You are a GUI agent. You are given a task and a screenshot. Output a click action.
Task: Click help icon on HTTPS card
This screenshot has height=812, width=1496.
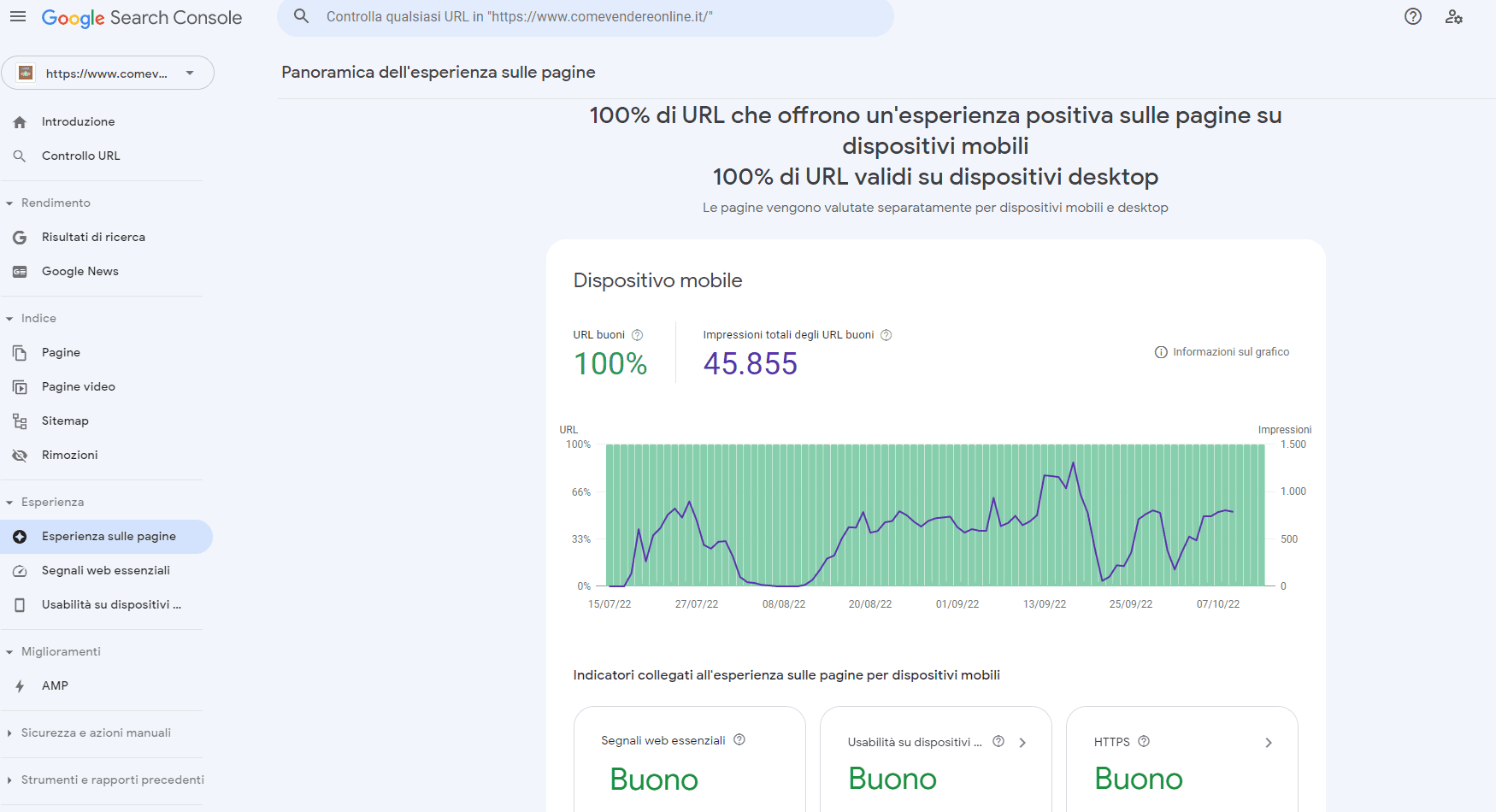[x=1143, y=741]
